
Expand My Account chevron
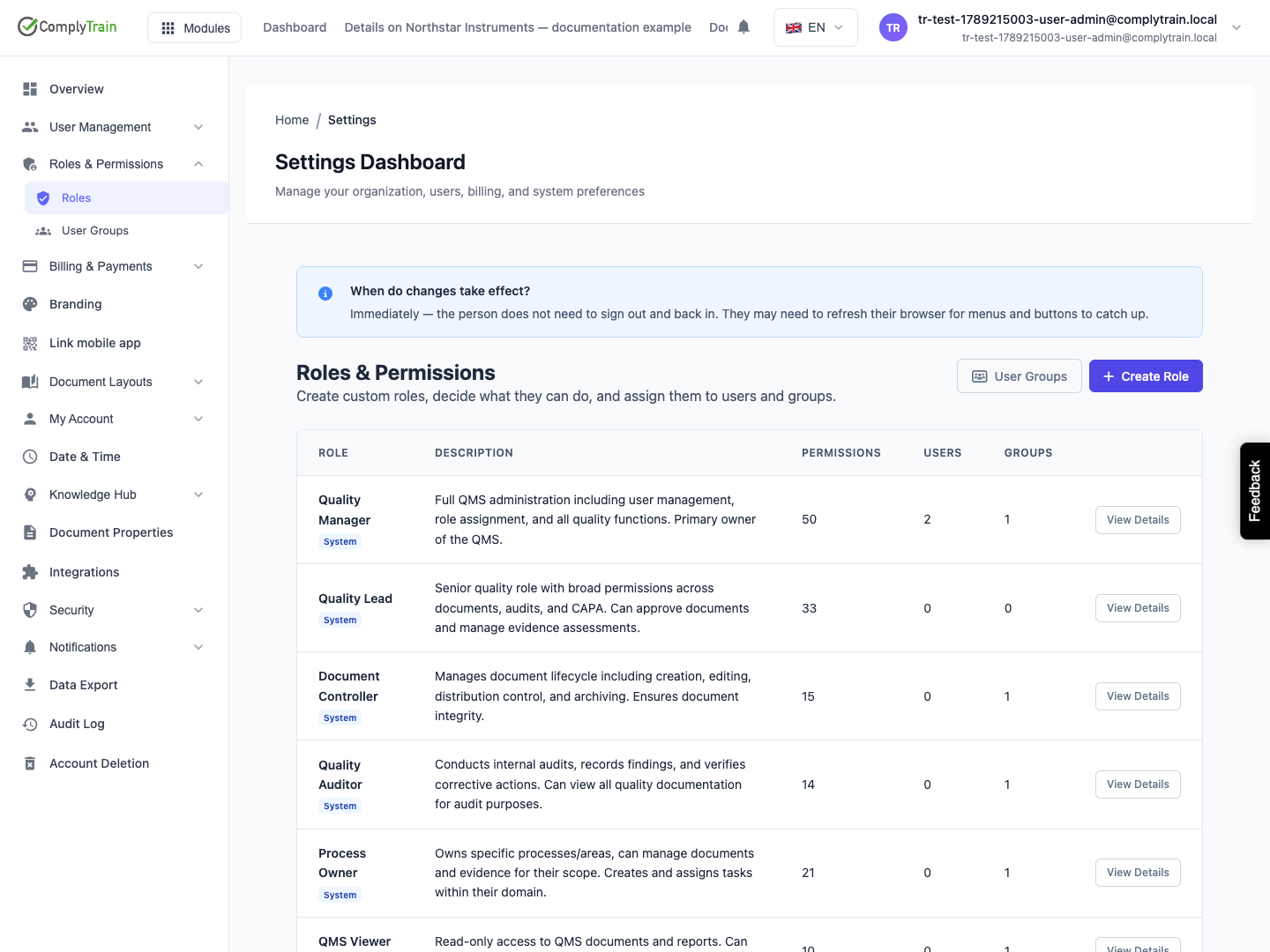[198, 419]
